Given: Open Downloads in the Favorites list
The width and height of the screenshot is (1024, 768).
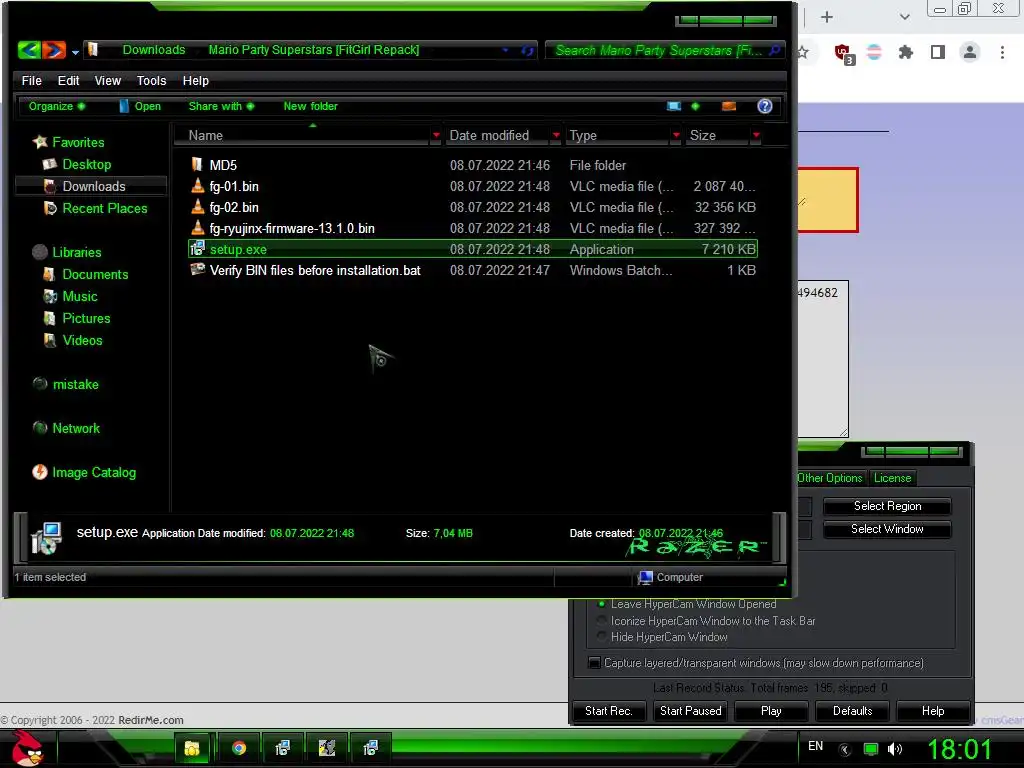Looking at the screenshot, I should click(x=93, y=186).
